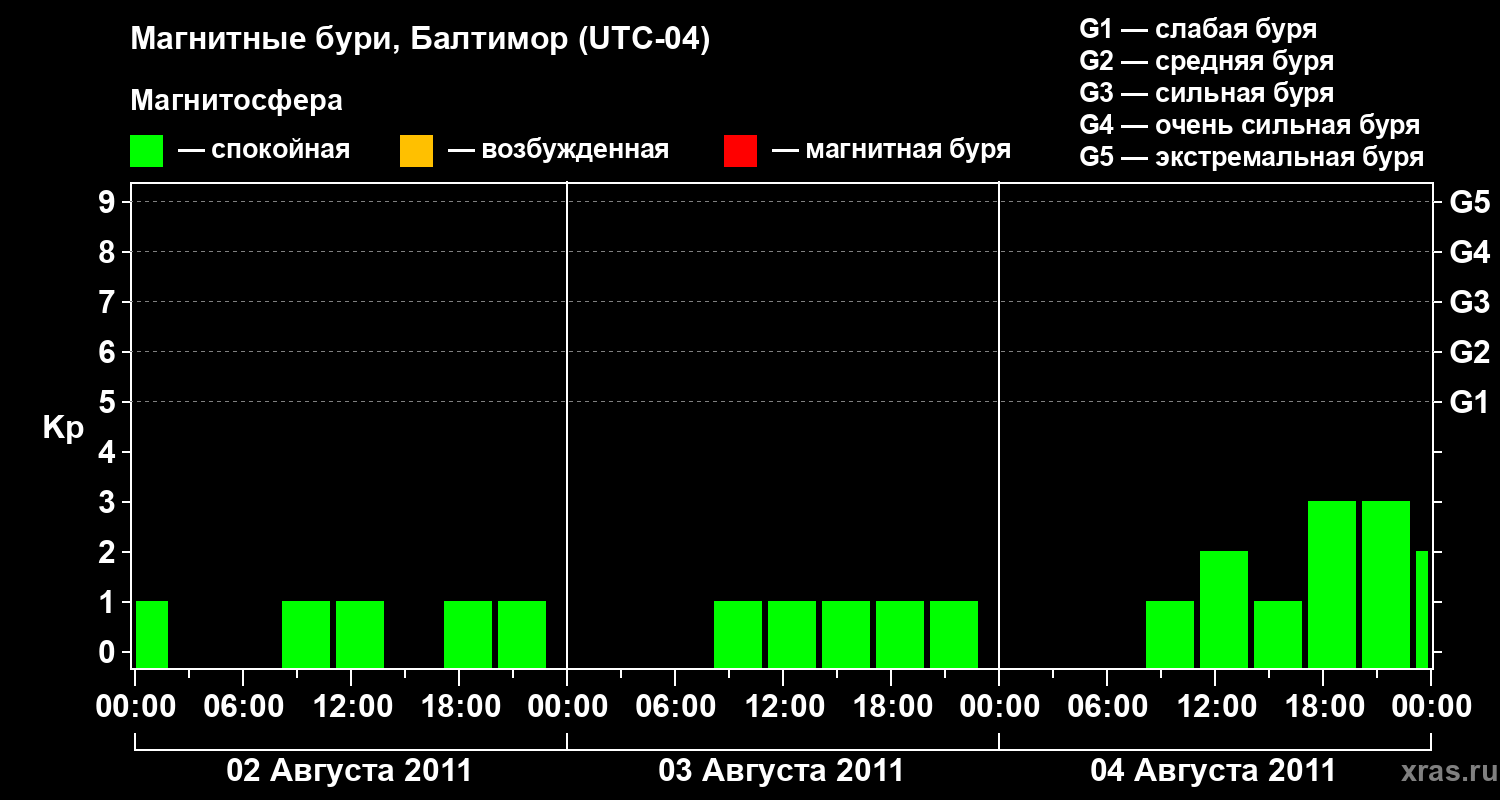
Task: Click 'G1 — слабая буря' legend line
Action: [1198, 29]
